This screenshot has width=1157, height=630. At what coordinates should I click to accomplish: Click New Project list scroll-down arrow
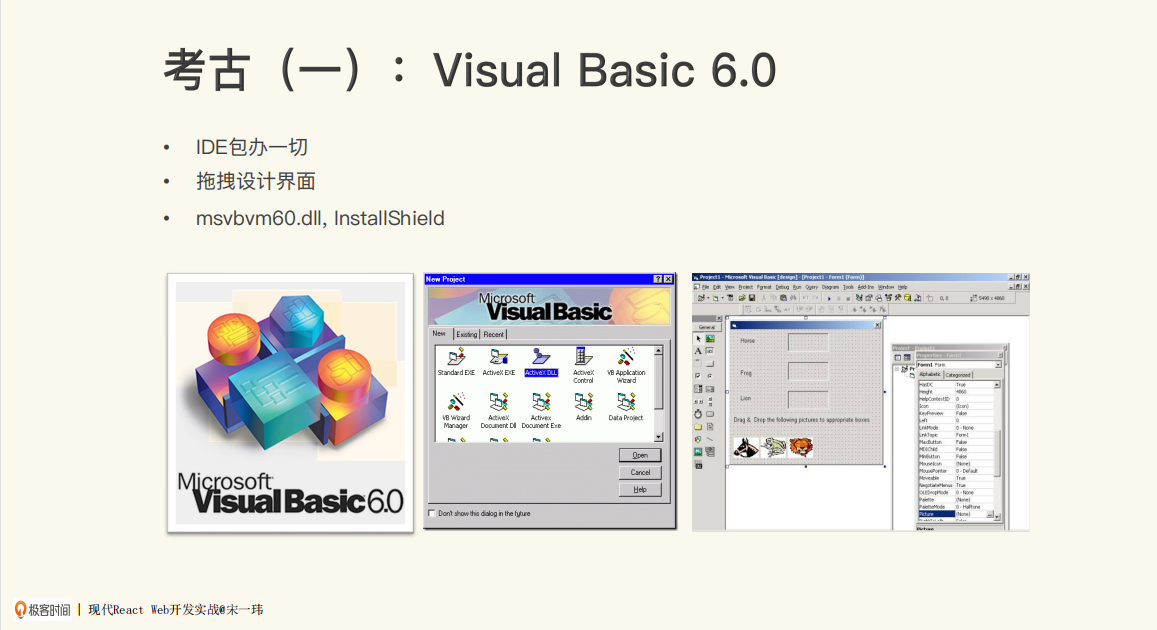[658, 437]
